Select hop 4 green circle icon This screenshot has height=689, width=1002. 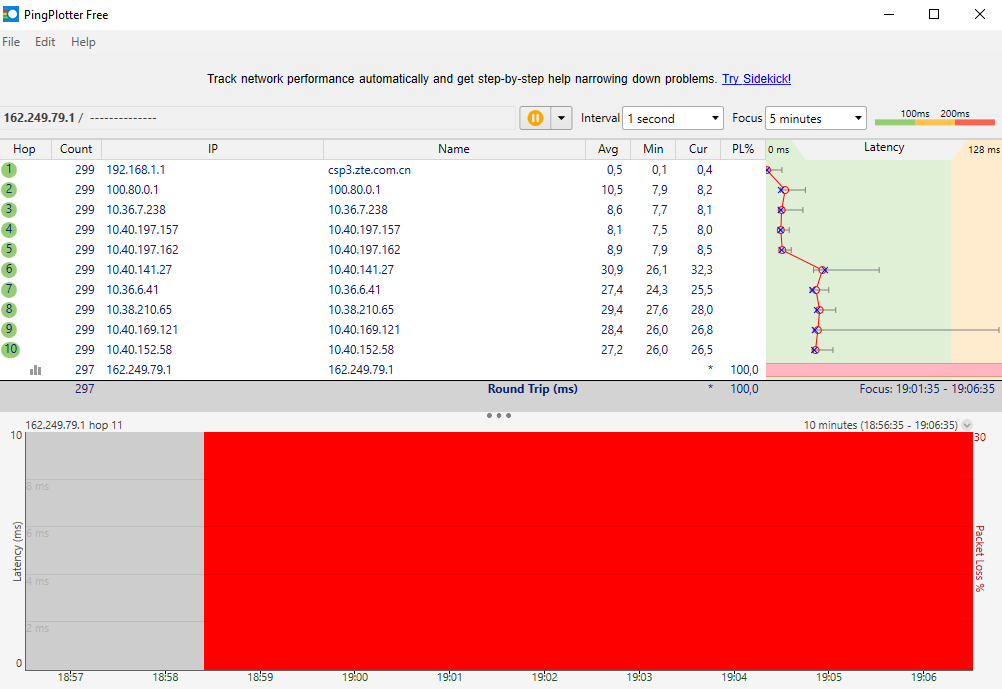click(9, 229)
